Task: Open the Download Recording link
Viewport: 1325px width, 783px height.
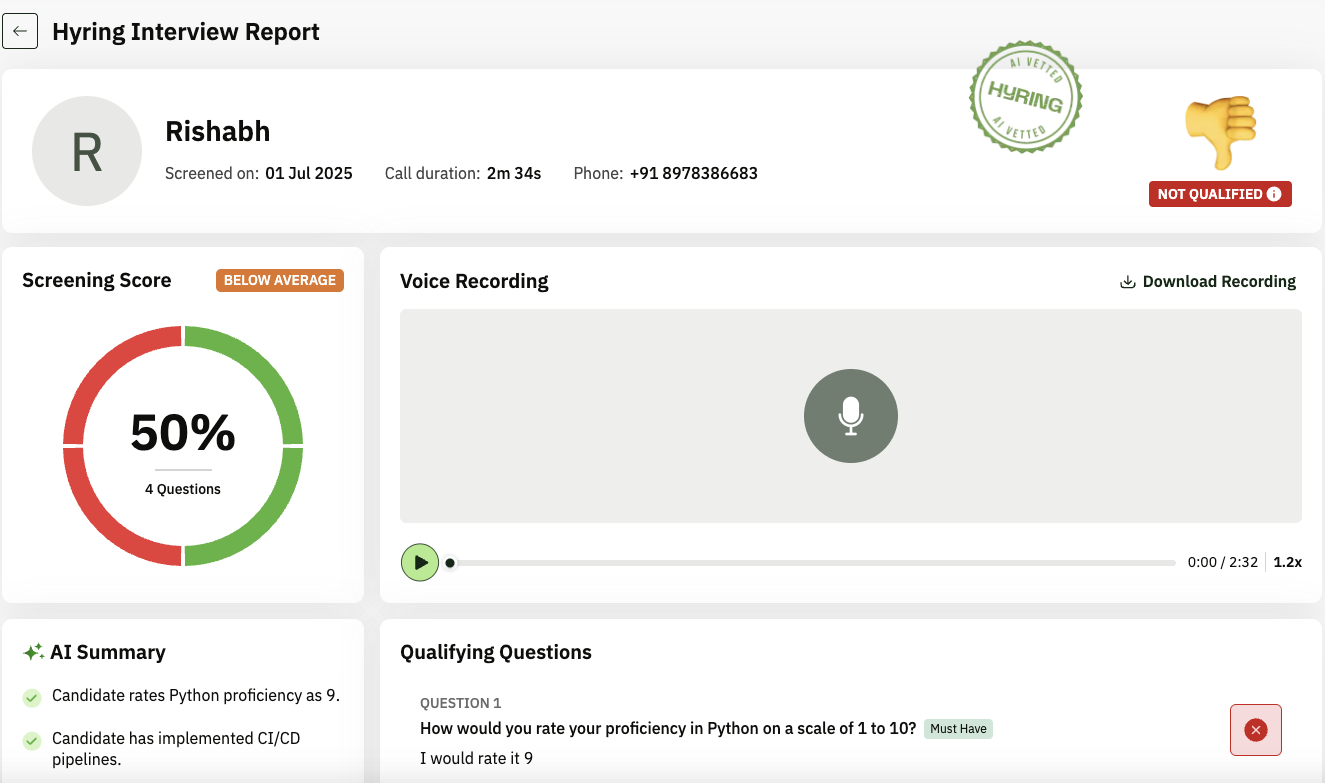Action: pos(1218,282)
